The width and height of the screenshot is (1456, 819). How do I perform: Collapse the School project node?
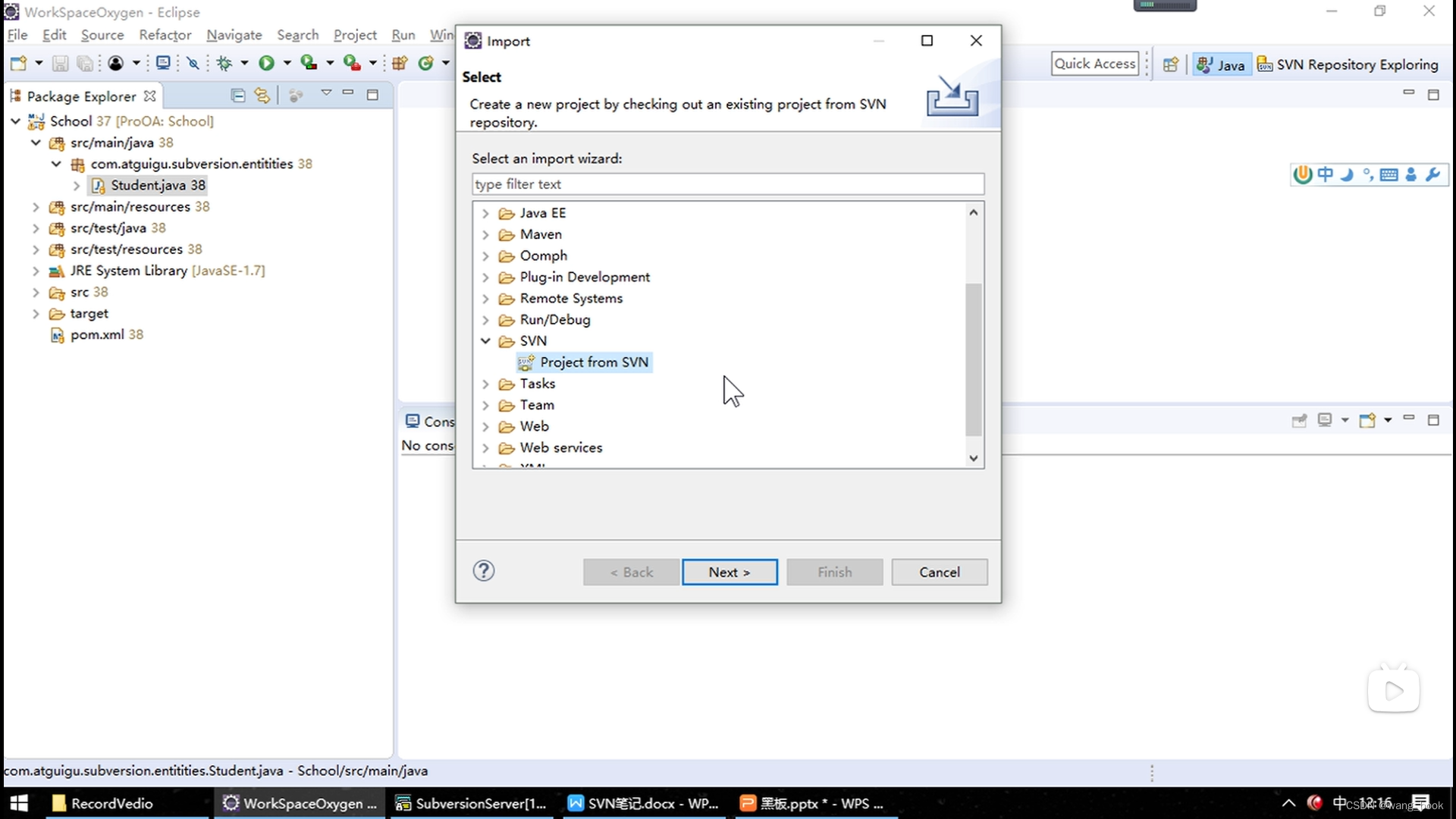pos(15,121)
